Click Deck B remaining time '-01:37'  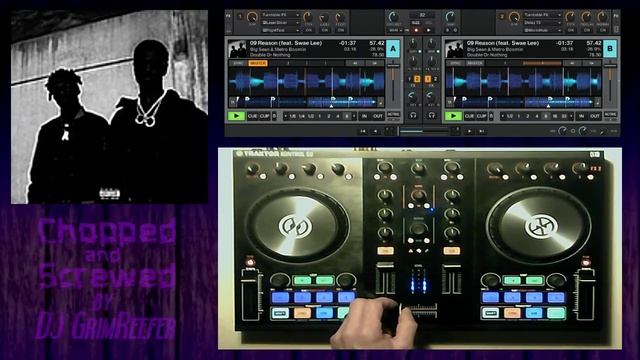564,43
